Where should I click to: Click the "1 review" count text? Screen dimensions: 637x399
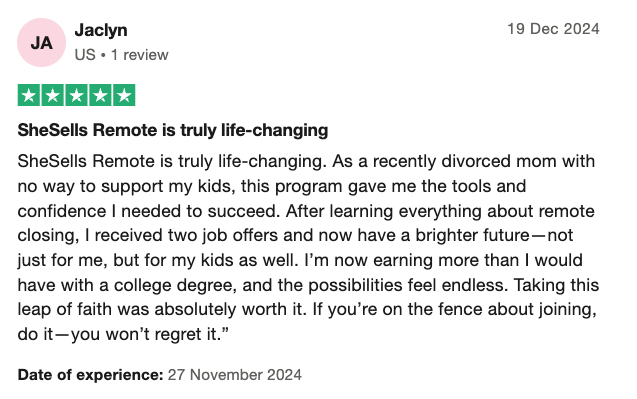tap(140, 55)
